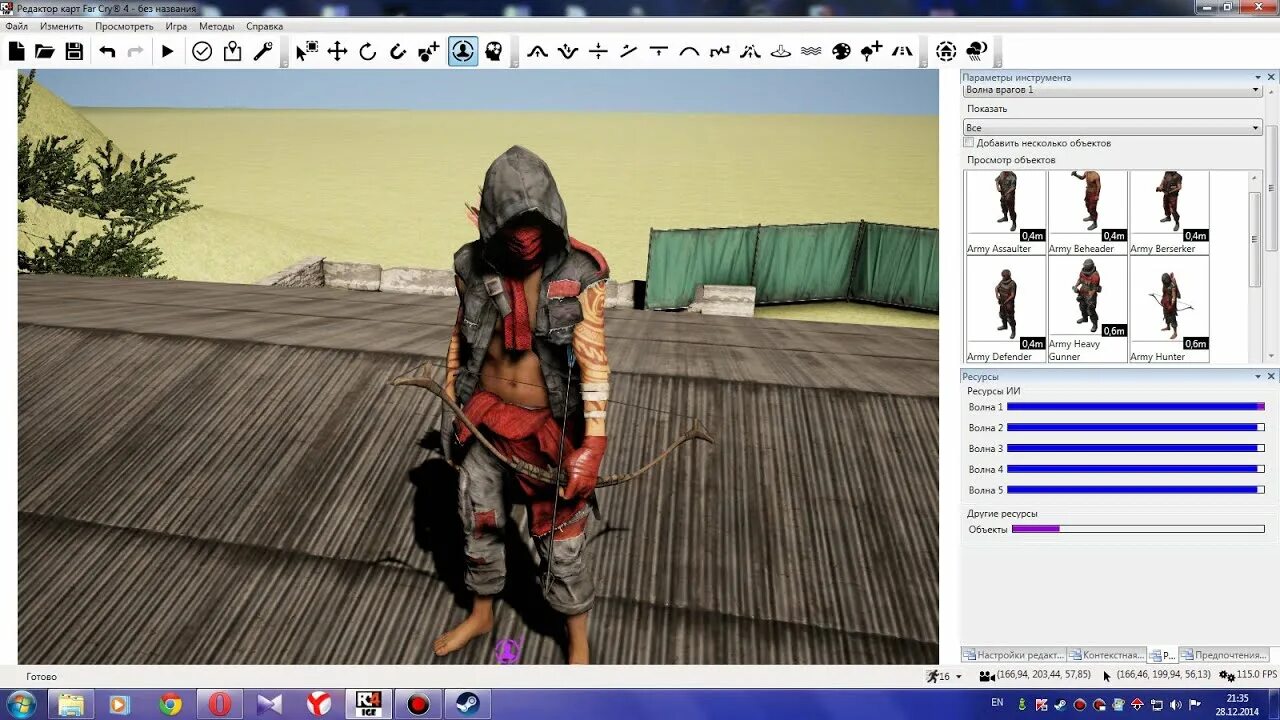Select the Rotate object tool
The width and height of the screenshot is (1280, 720).
tap(368, 51)
